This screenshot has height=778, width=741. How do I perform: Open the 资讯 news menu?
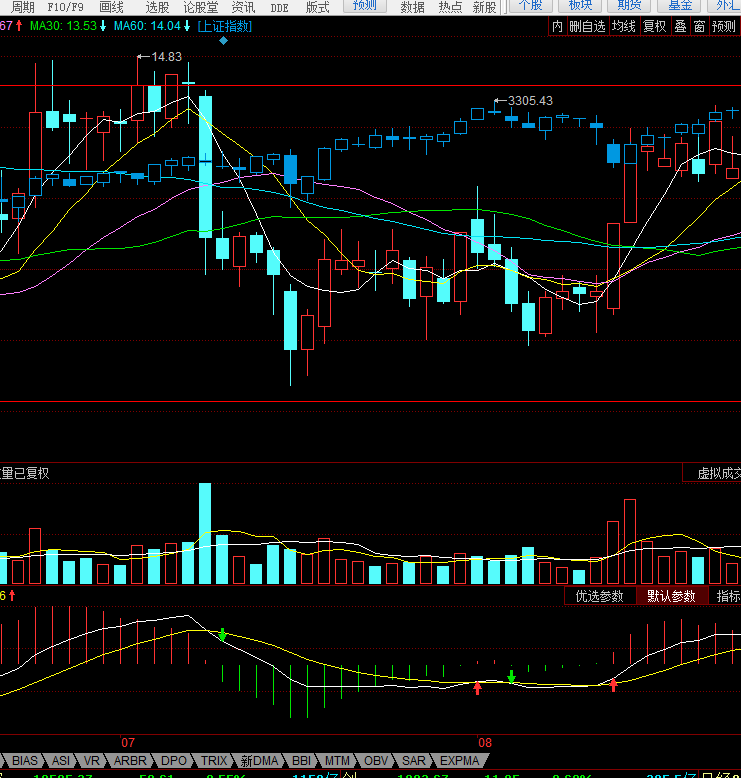pos(243,7)
